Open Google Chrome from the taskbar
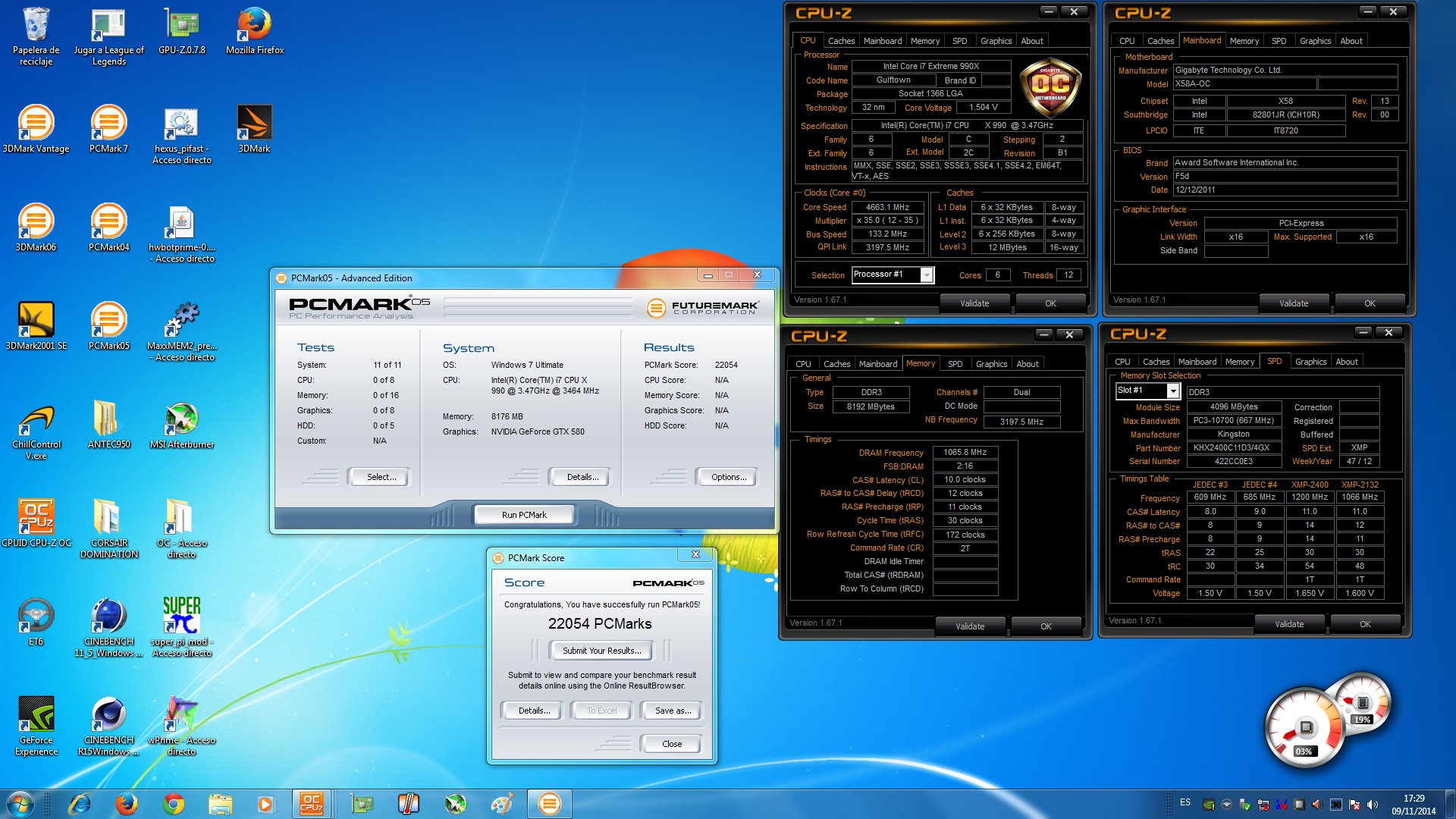 click(174, 804)
